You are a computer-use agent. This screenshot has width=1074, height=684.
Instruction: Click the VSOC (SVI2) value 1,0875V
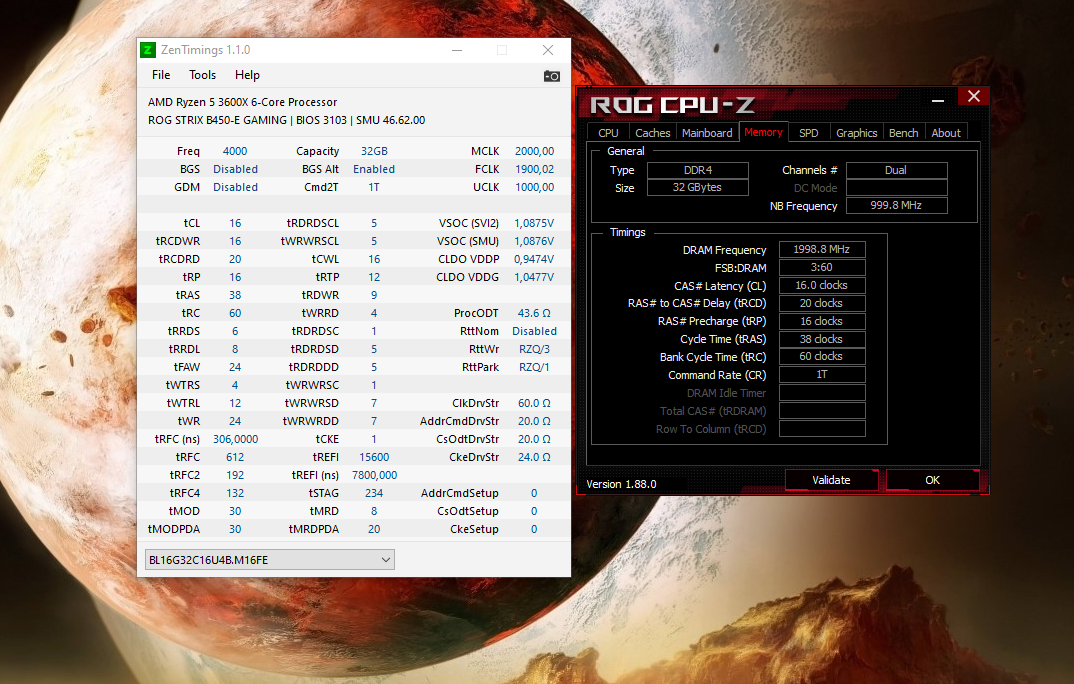tap(534, 223)
